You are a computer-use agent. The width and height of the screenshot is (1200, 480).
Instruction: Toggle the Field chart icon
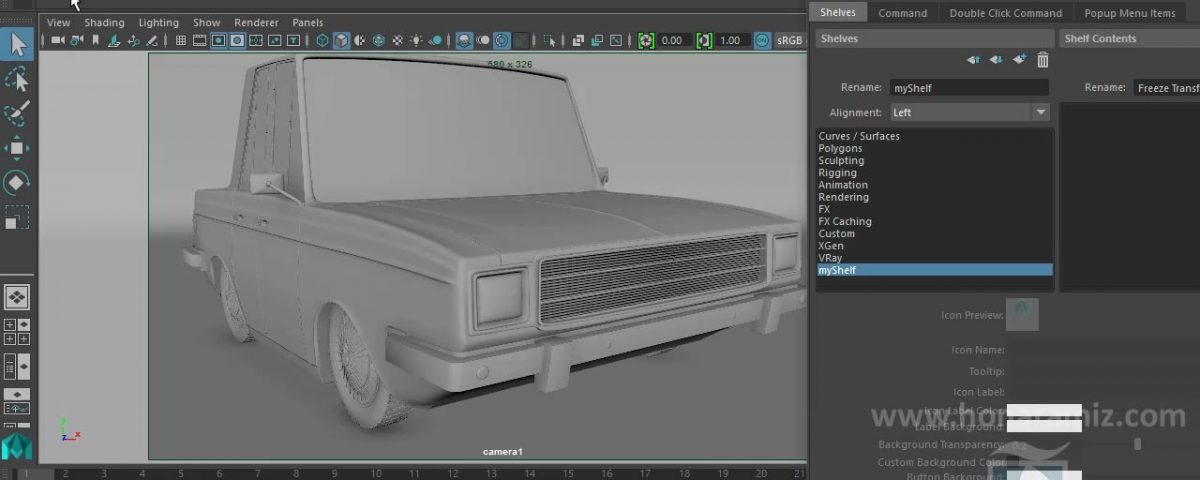255,41
